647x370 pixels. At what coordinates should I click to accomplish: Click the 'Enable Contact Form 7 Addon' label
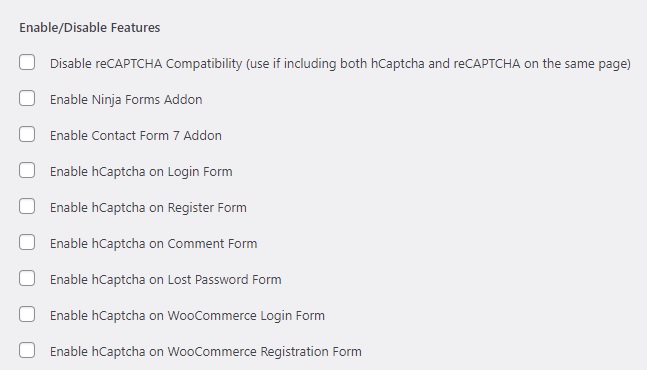[136, 136]
